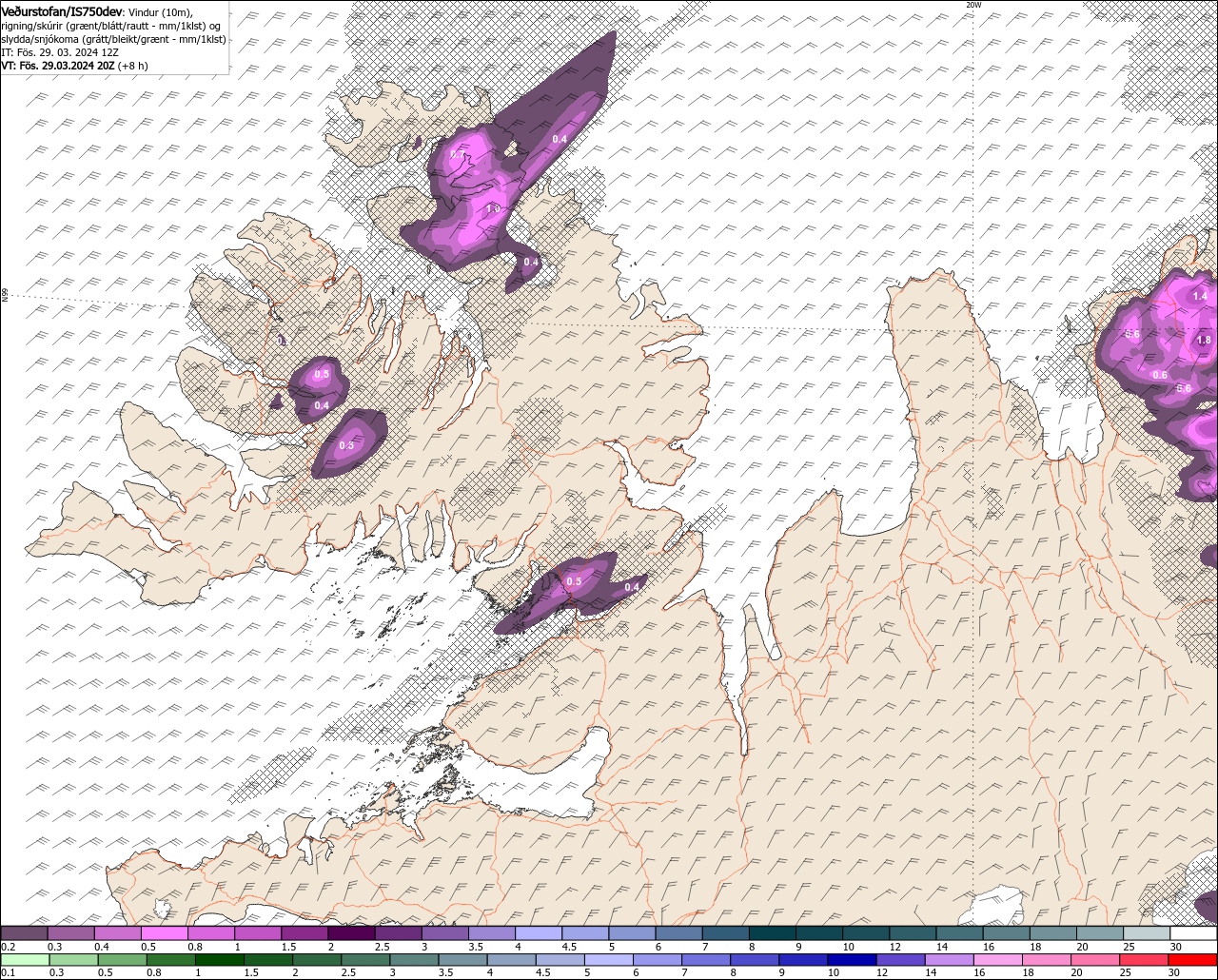Viewport: 1218px width, 980px height.
Task: Click the 1.0 precipitation value on the map
Action: click(493, 208)
